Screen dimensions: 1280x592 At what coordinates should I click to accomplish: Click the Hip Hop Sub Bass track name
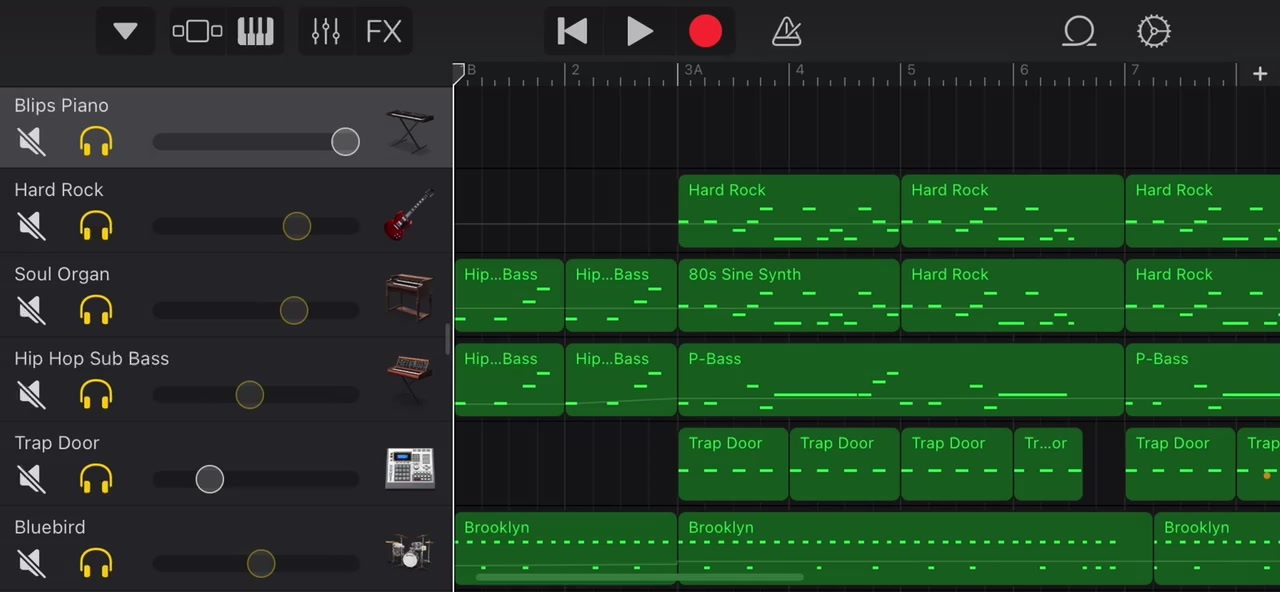(x=92, y=359)
